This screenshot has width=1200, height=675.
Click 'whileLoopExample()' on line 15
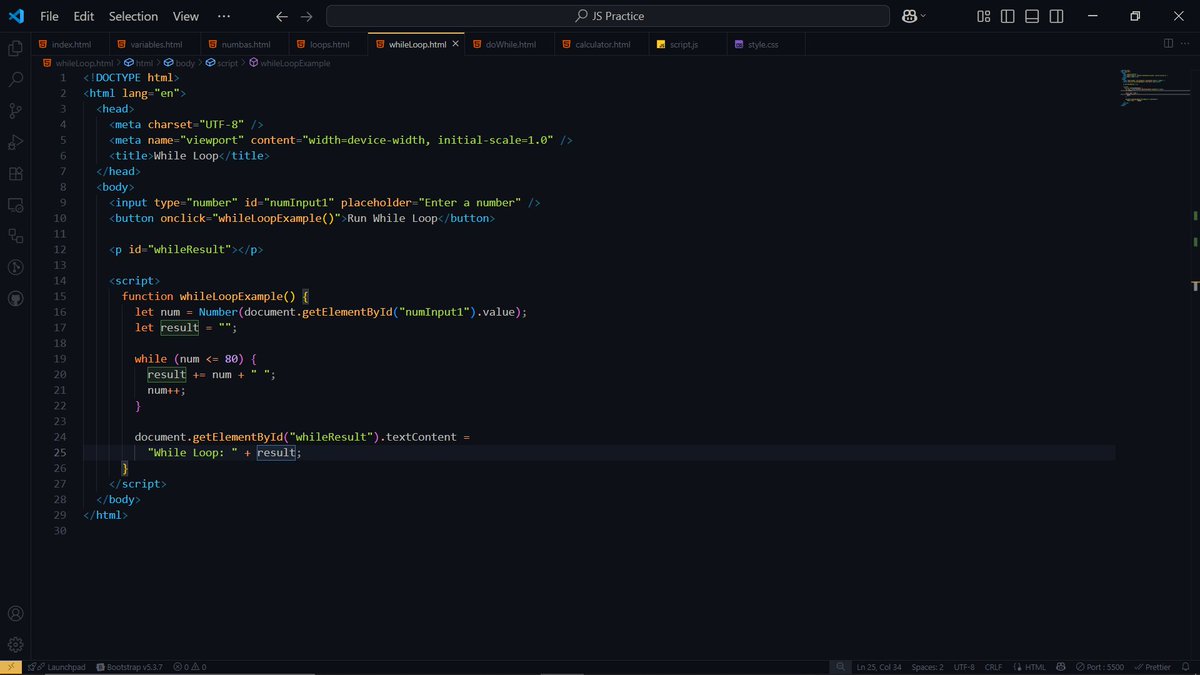click(x=236, y=296)
